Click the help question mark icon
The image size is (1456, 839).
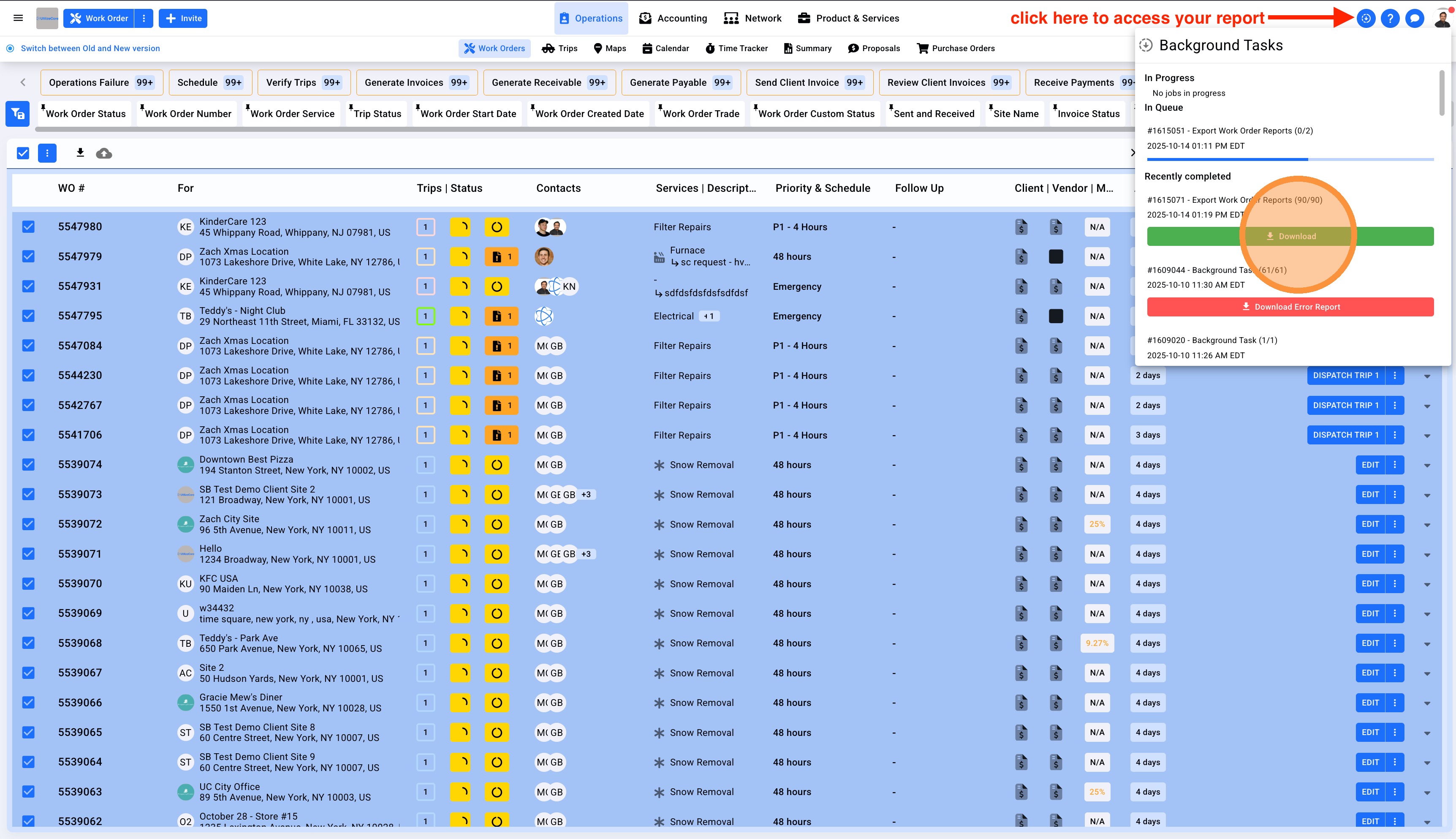click(x=1390, y=19)
